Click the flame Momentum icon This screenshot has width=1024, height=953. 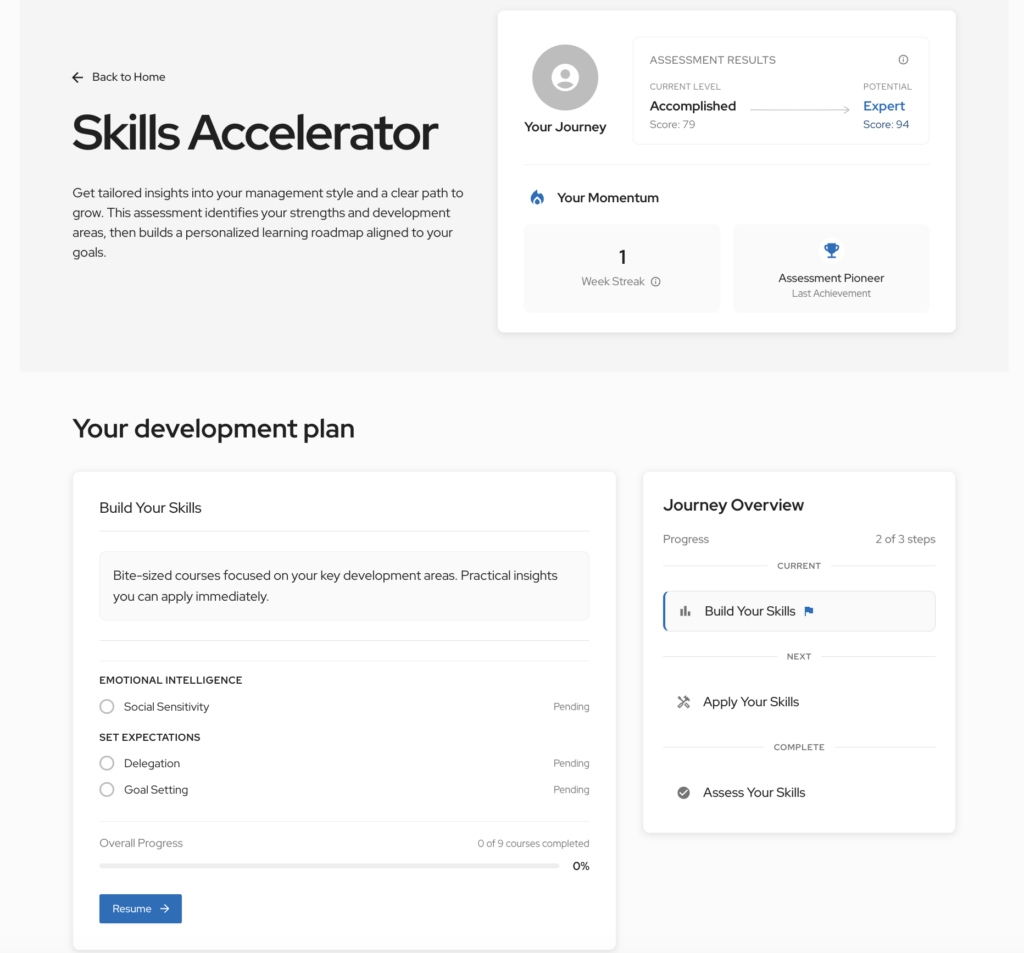(537, 198)
